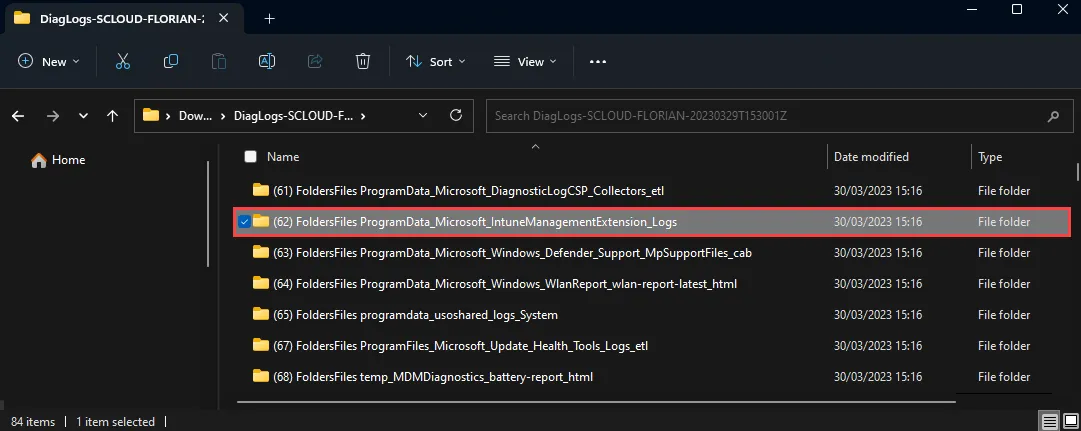Image resolution: width=1081 pixels, height=431 pixels.
Task: Click folder icon of the (63) row
Action: [261, 252]
